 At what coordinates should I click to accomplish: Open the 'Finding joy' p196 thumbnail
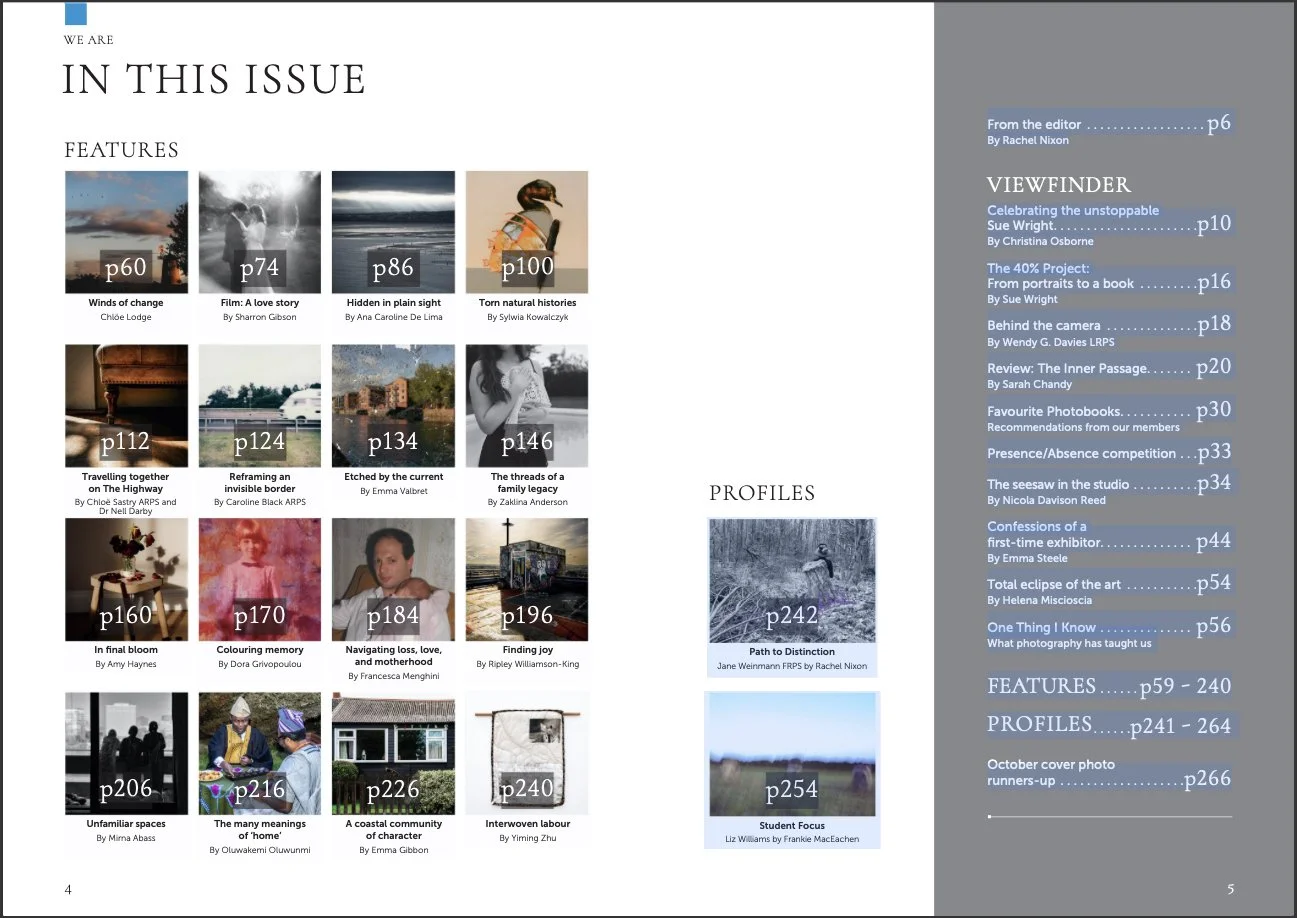pyautogui.click(x=527, y=579)
